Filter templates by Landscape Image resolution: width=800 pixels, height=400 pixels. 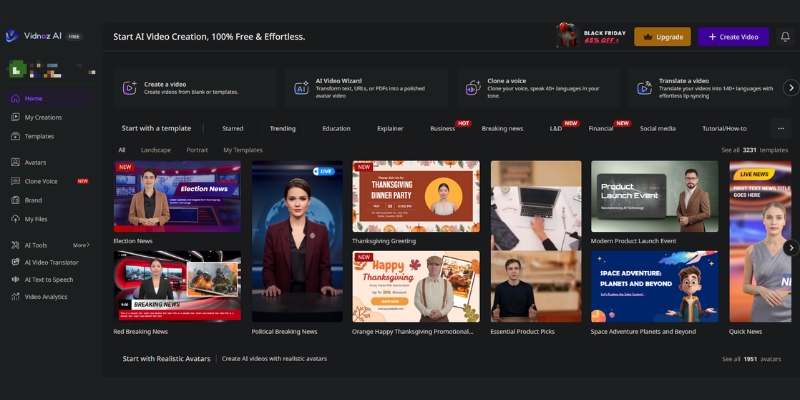point(156,150)
